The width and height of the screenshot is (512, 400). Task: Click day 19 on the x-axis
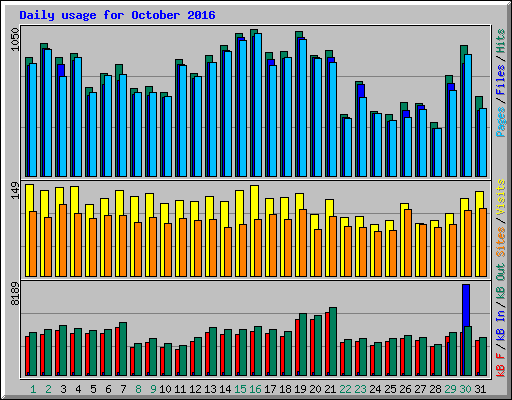point(300,389)
